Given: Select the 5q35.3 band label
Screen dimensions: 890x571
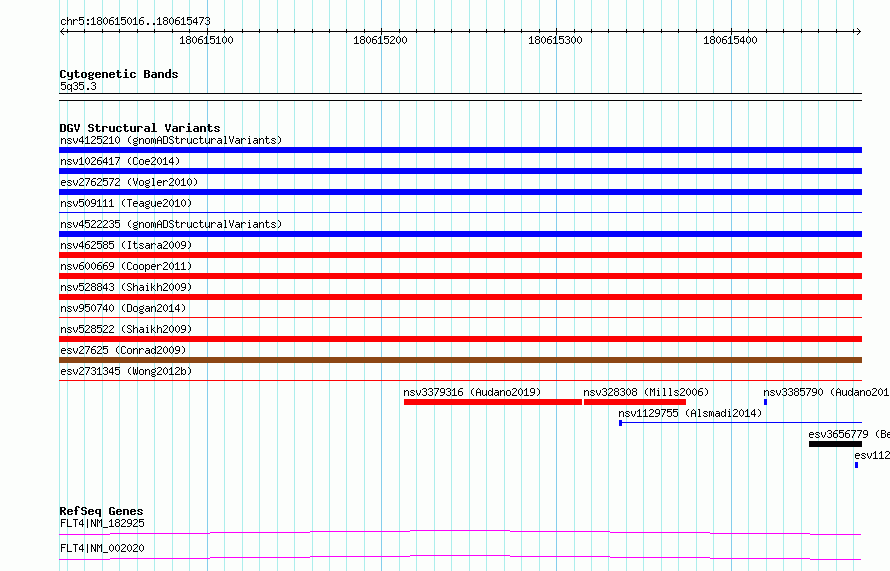Looking at the screenshot, I should pyautogui.click(x=78, y=86).
